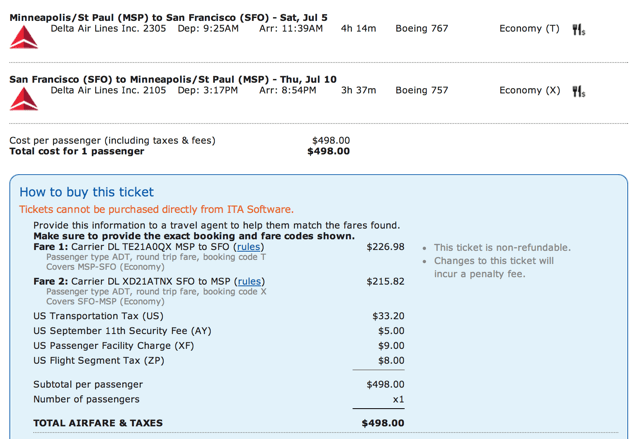Select Minneapolis to San Francisco Jul 5 heading
Image resolution: width=640 pixels, height=439 pixels.
coord(168,18)
